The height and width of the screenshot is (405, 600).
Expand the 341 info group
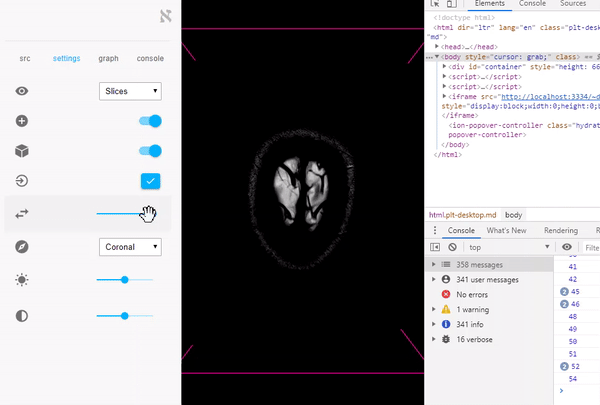tap(434, 324)
